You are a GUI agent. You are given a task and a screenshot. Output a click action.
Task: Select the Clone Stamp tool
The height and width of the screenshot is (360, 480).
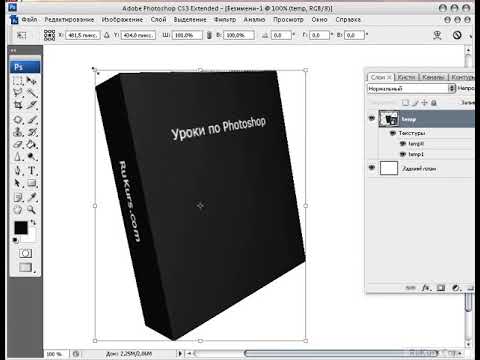coord(18,132)
